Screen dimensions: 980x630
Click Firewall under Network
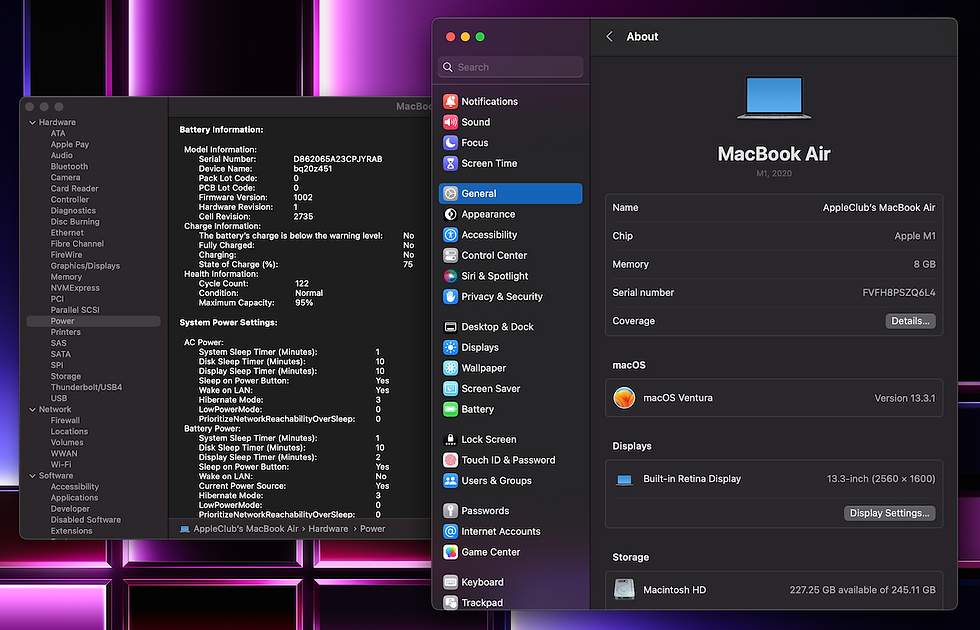point(65,420)
